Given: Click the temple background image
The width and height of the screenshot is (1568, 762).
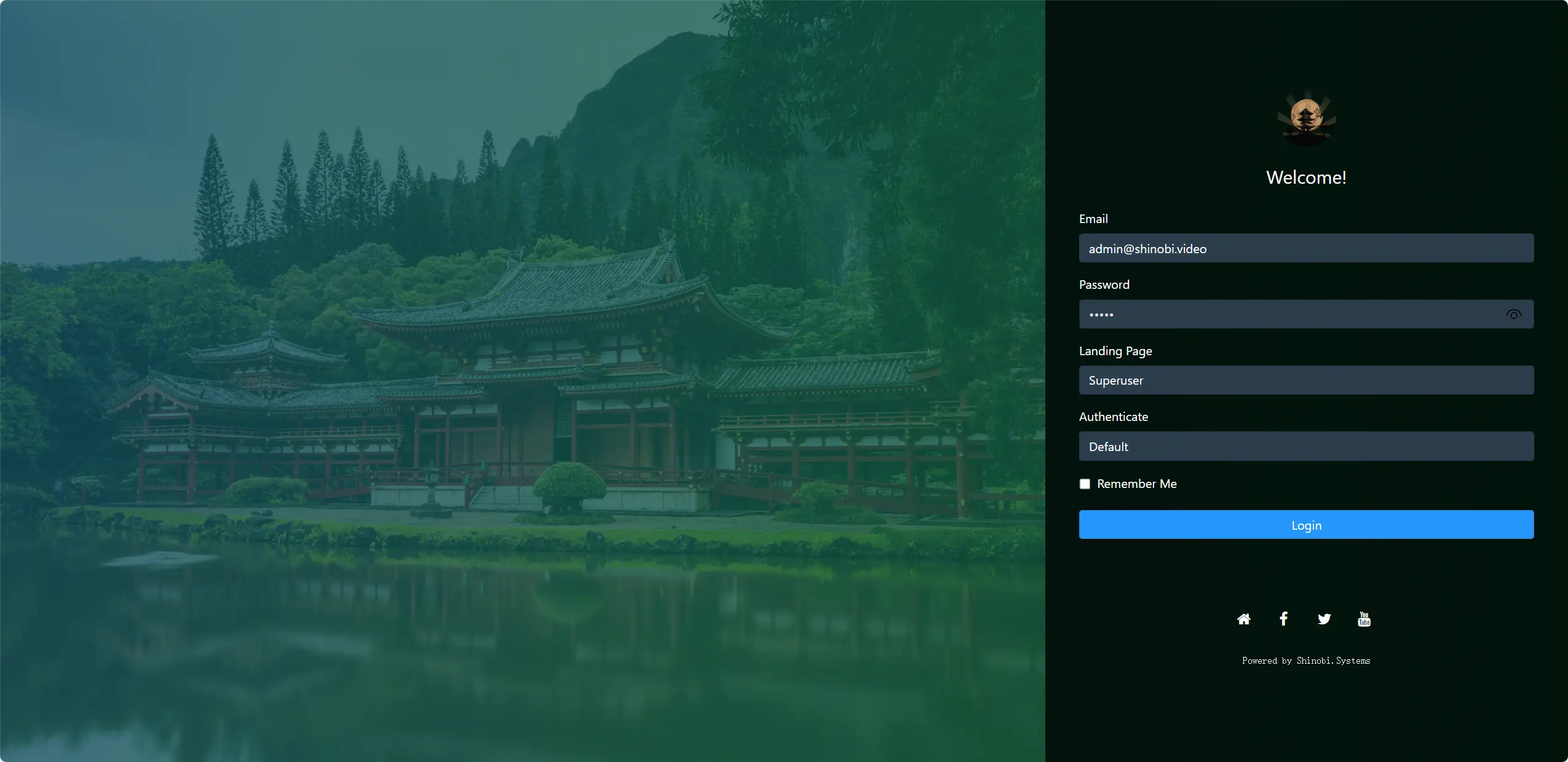Looking at the screenshot, I should click(x=523, y=381).
